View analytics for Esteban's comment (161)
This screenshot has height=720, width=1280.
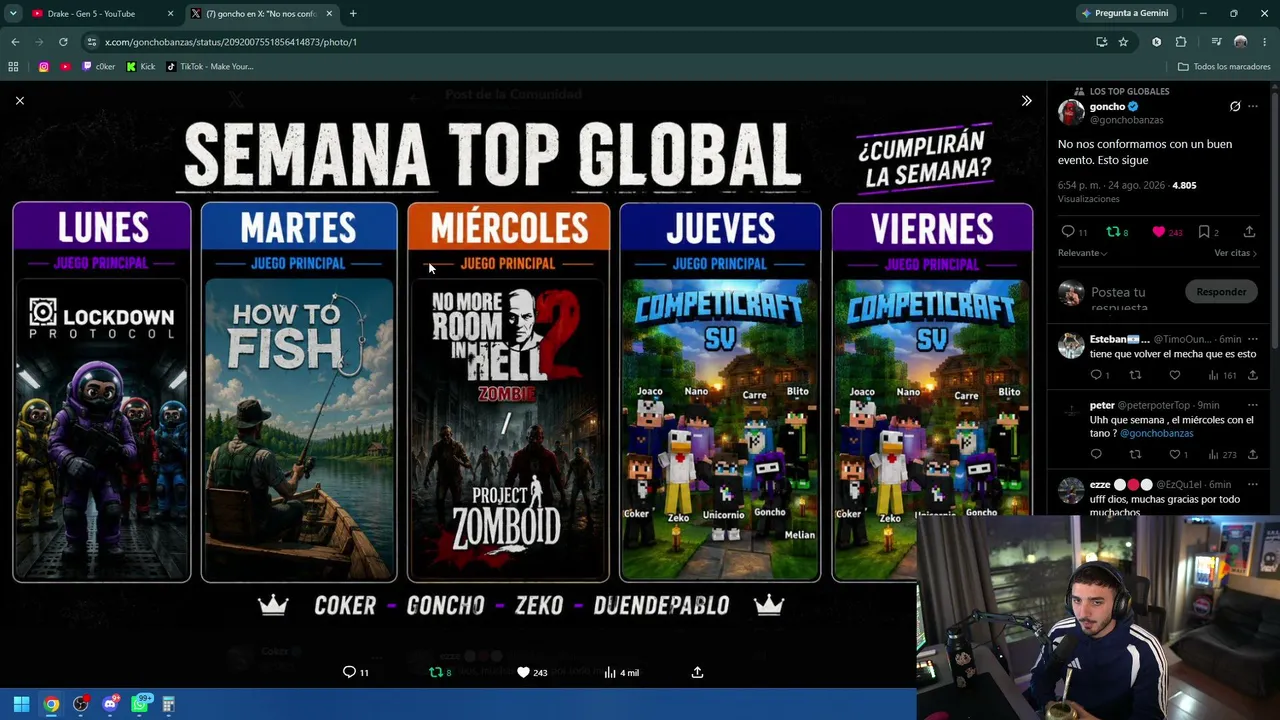click(1222, 375)
